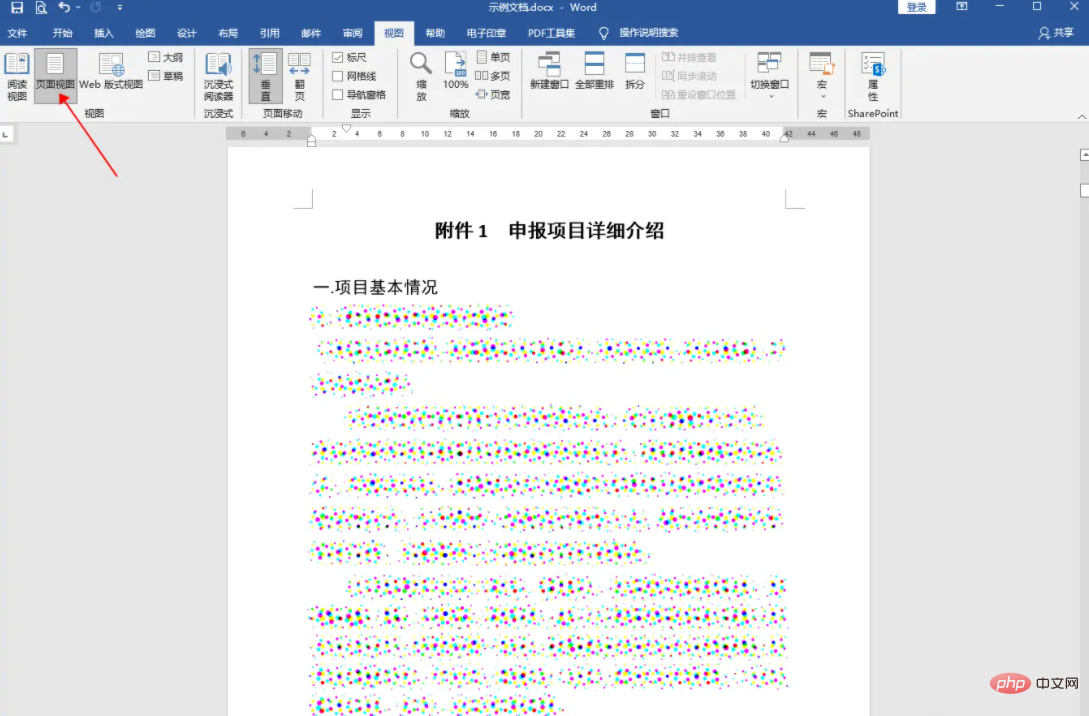Image resolution: width=1089 pixels, height=716 pixels.
Task: Switch to Read Mode (阅读视图)
Action: click(x=17, y=76)
